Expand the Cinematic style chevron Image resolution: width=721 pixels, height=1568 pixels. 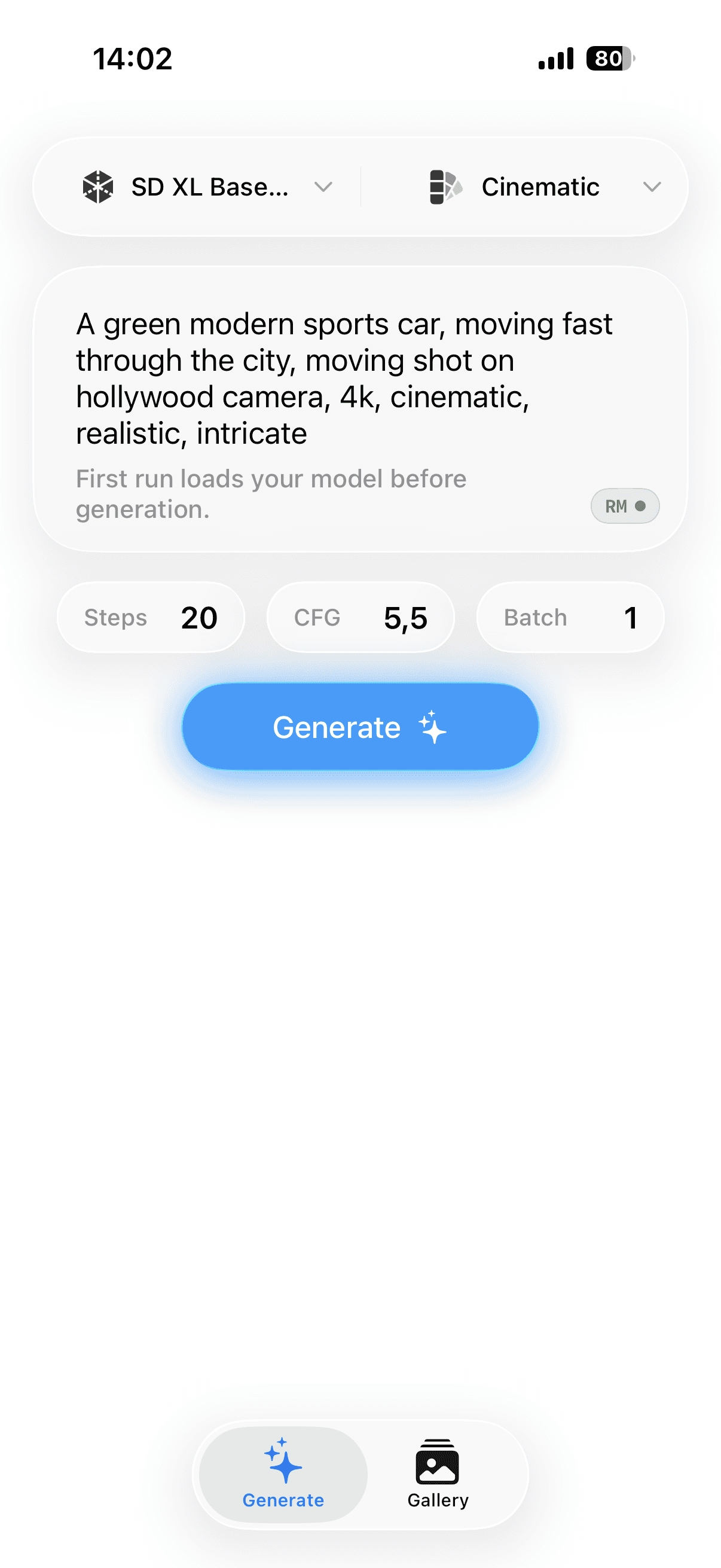point(652,187)
